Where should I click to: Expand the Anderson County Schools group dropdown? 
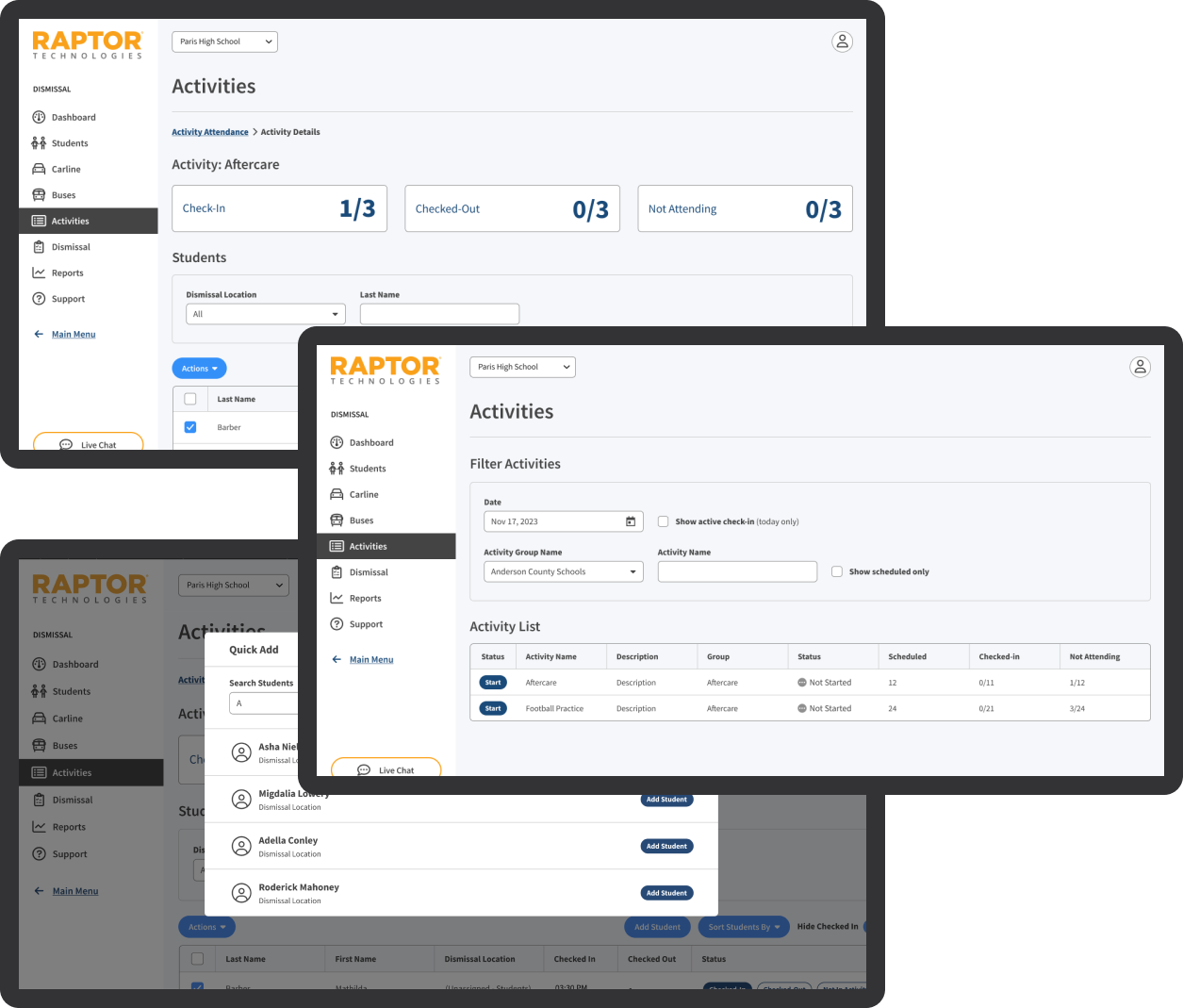pyautogui.click(x=563, y=571)
